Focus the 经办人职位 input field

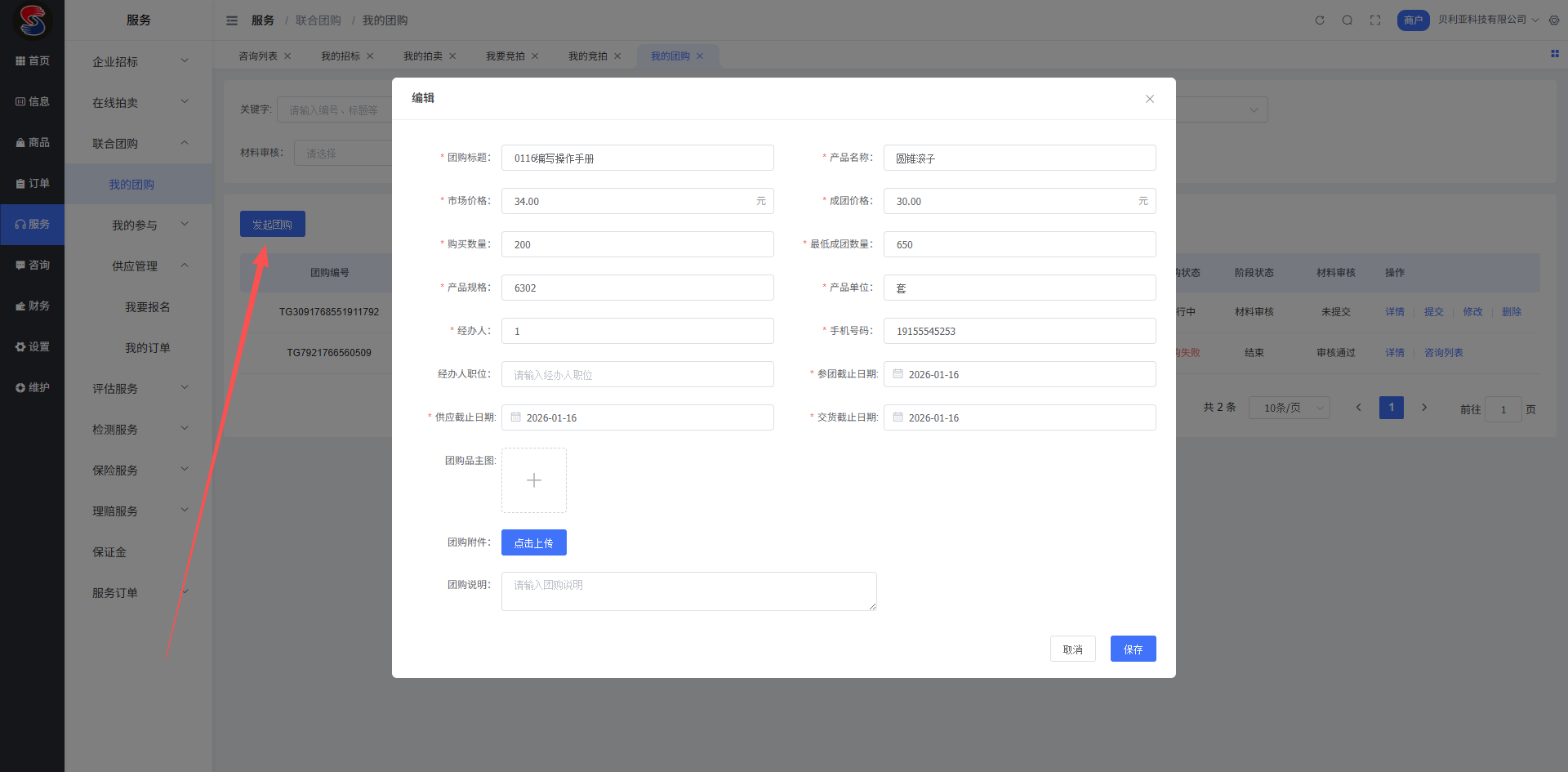pos(637,374)
